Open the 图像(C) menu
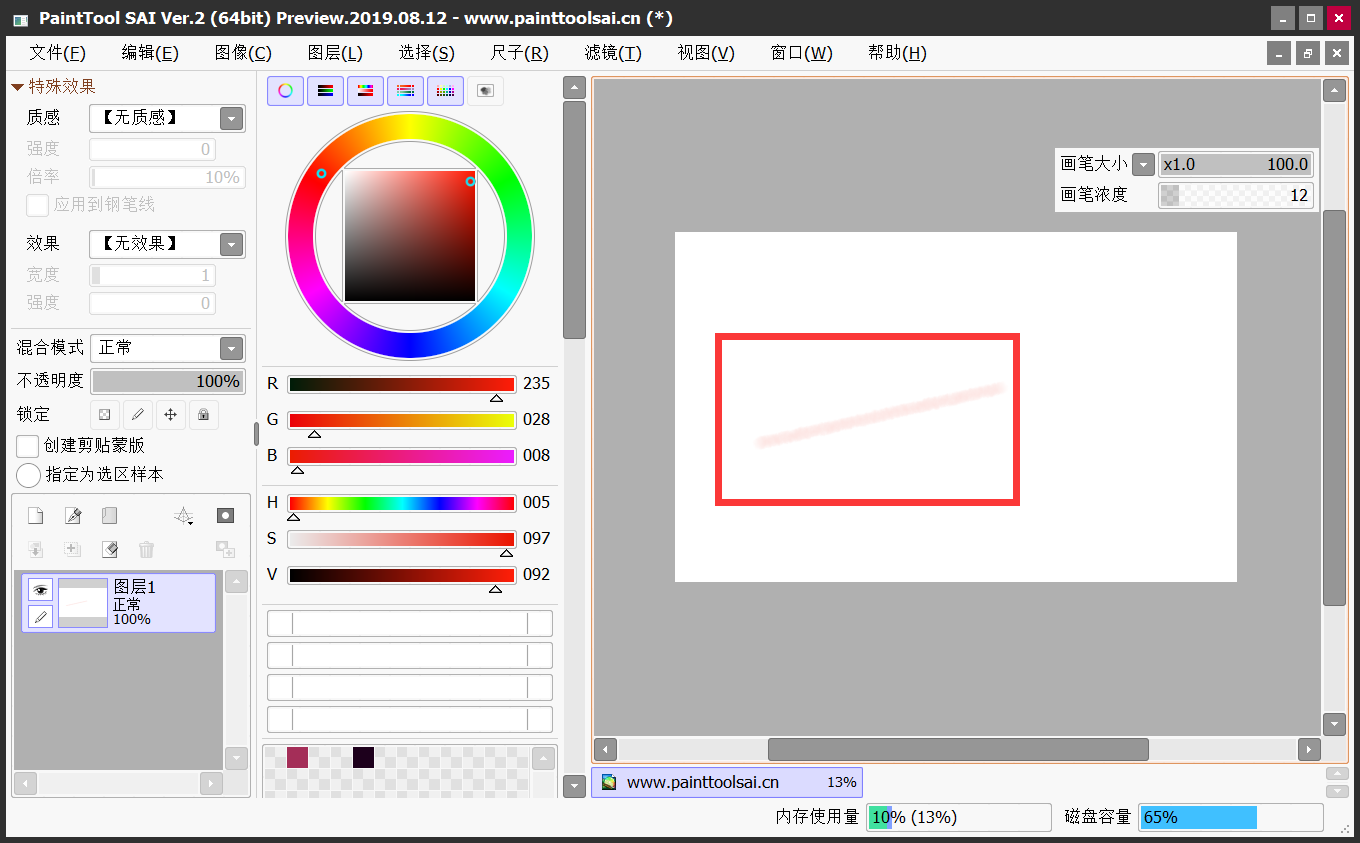This screenshot has height=843, width=1360. pyautogui.click(x=243, y=53)
